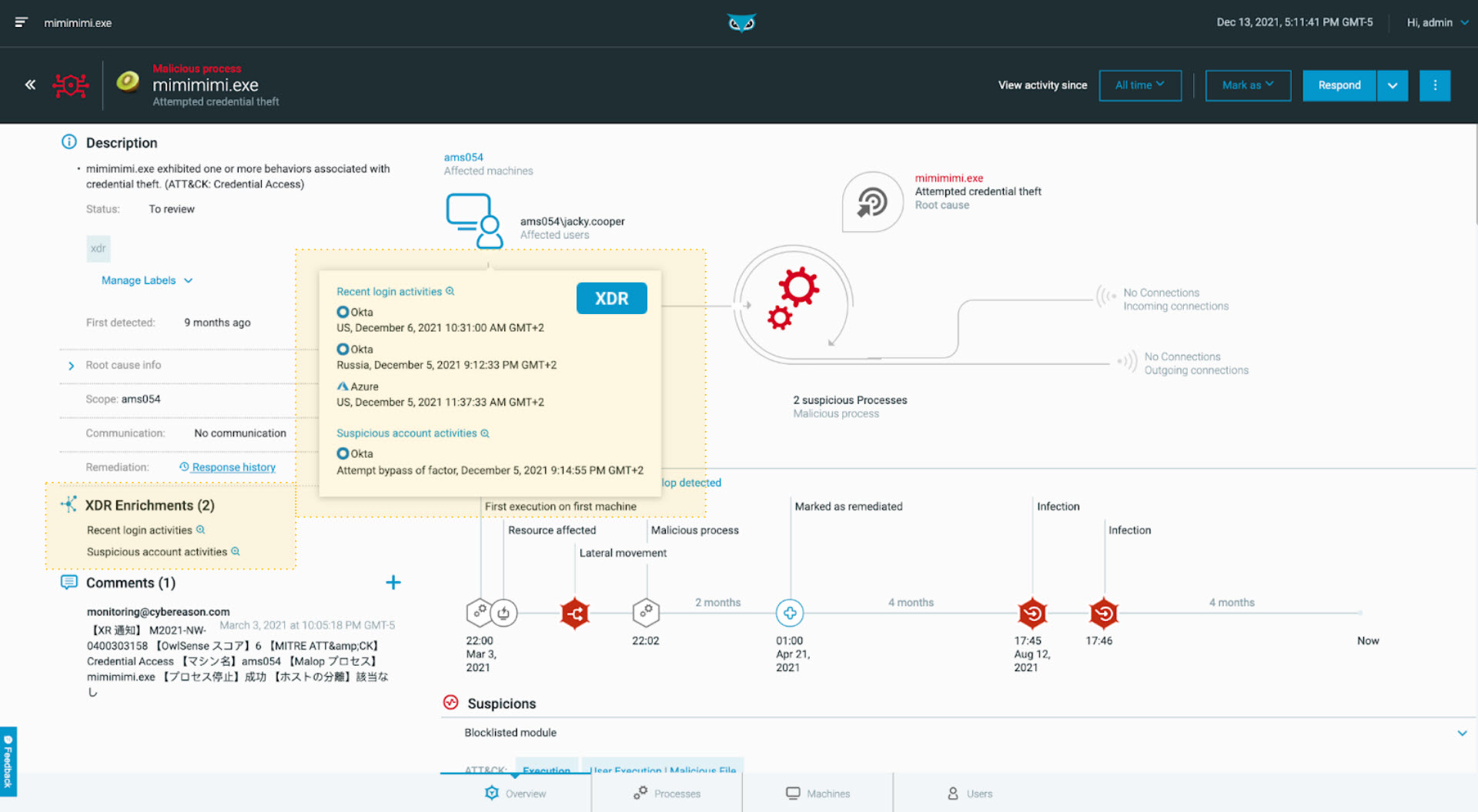Select the 17:46 Infection timeline marker
Screen dimensions: 1478x812
(x=1104, y=613)
